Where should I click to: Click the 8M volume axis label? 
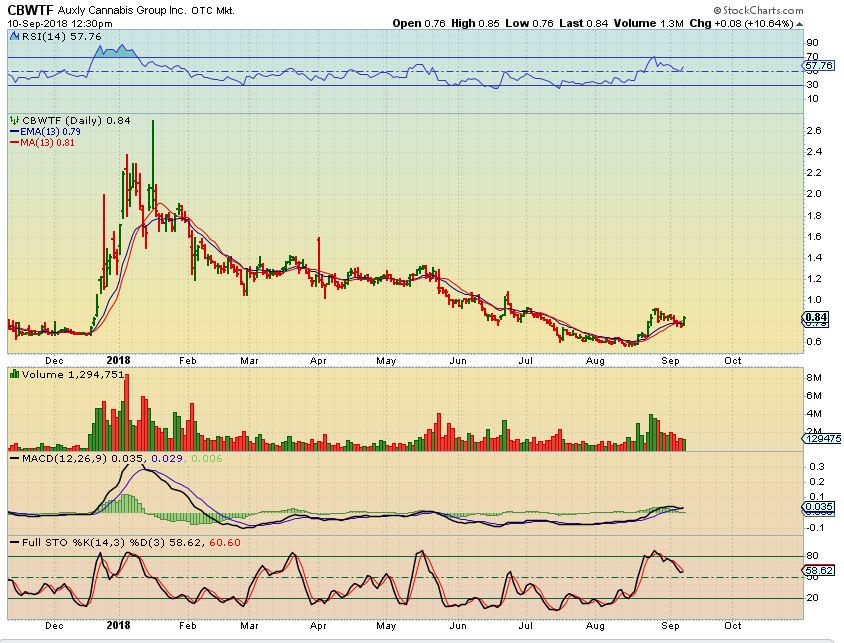pyautogui.click(x=814, y=378)
